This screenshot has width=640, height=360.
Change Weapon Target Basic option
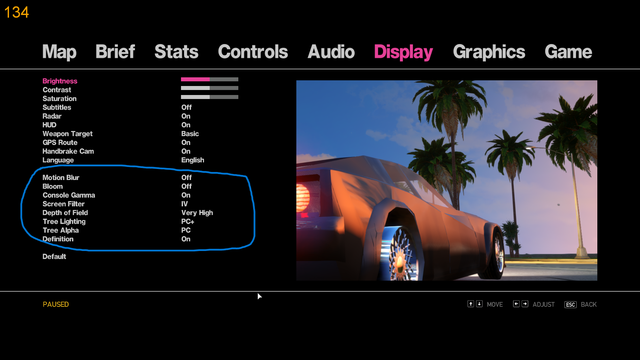190,134
